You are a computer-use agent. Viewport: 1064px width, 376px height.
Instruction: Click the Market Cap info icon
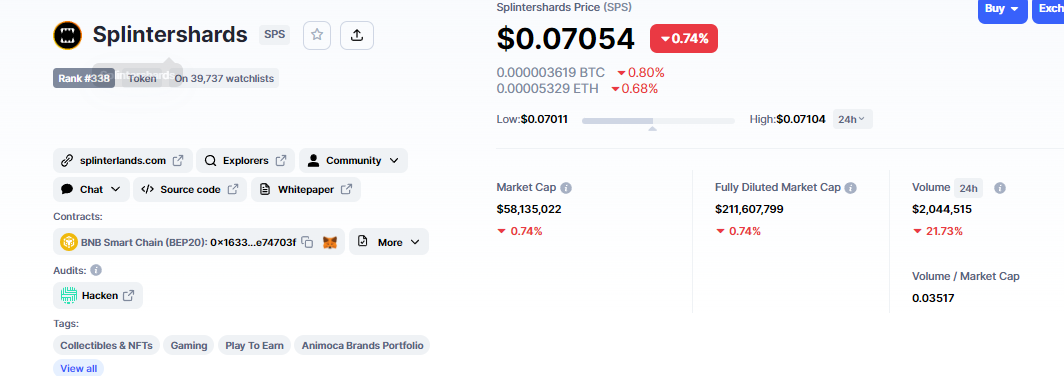pyautogui.click(x=566, y=188)
